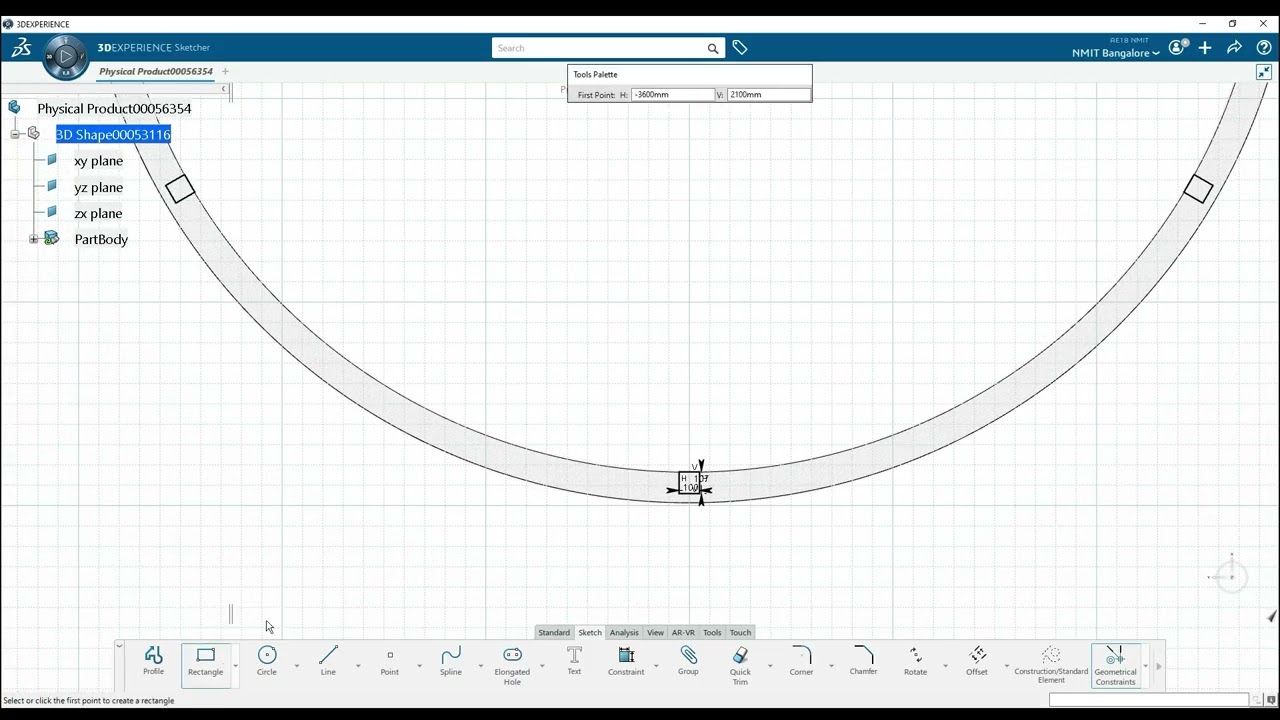Click the collapse view icon top-right
1280x720 pixels.
click(x=1264, y=72)
